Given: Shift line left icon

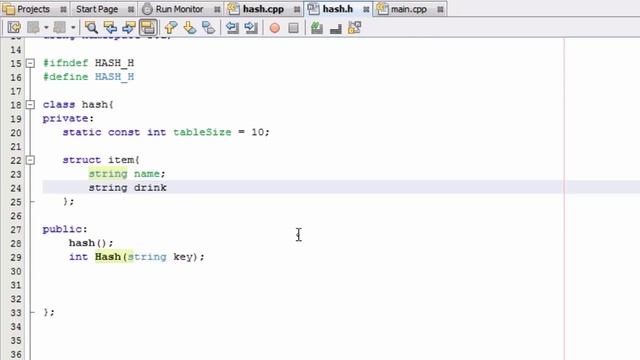Looking at the screenshot, I should [x=232, y=28].
